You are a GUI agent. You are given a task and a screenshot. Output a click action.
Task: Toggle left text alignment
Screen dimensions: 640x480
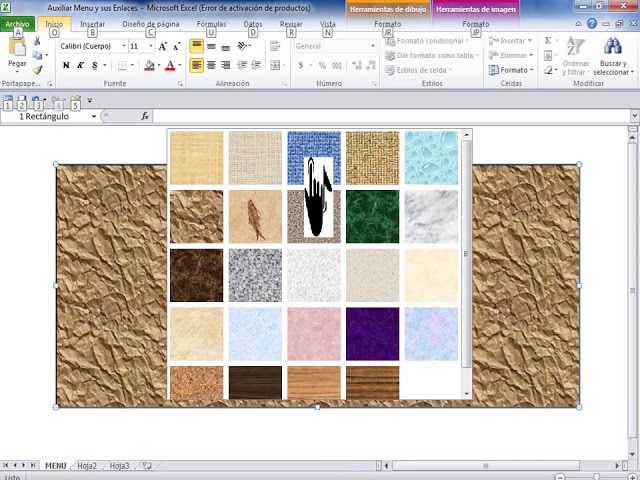(196, 65)
